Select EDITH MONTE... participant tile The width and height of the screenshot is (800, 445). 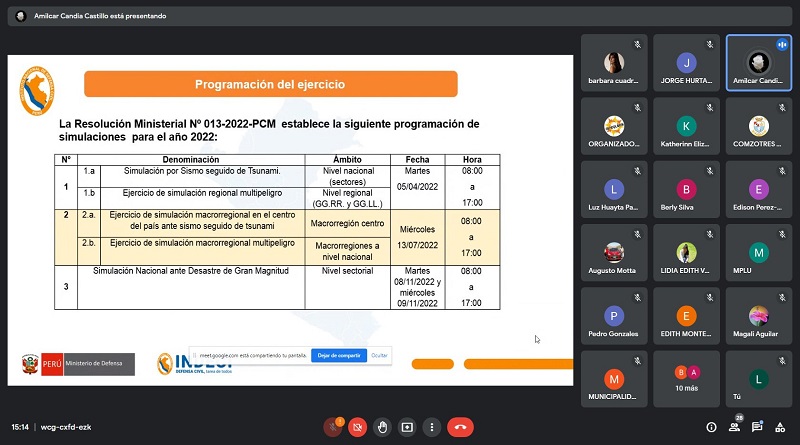pyautogui.click(x=687, y=315)
